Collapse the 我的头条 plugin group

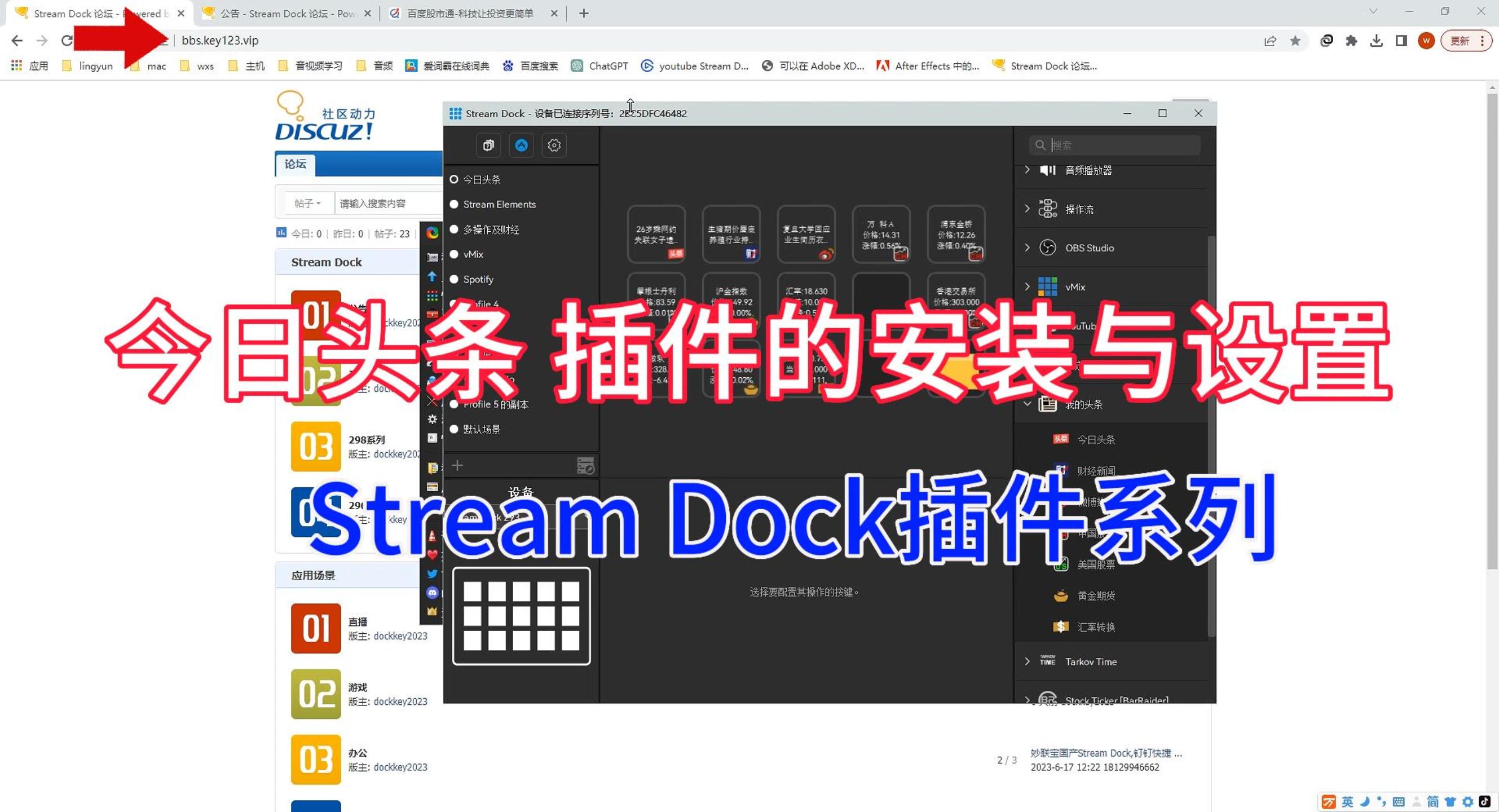(x=1027, y=404)
